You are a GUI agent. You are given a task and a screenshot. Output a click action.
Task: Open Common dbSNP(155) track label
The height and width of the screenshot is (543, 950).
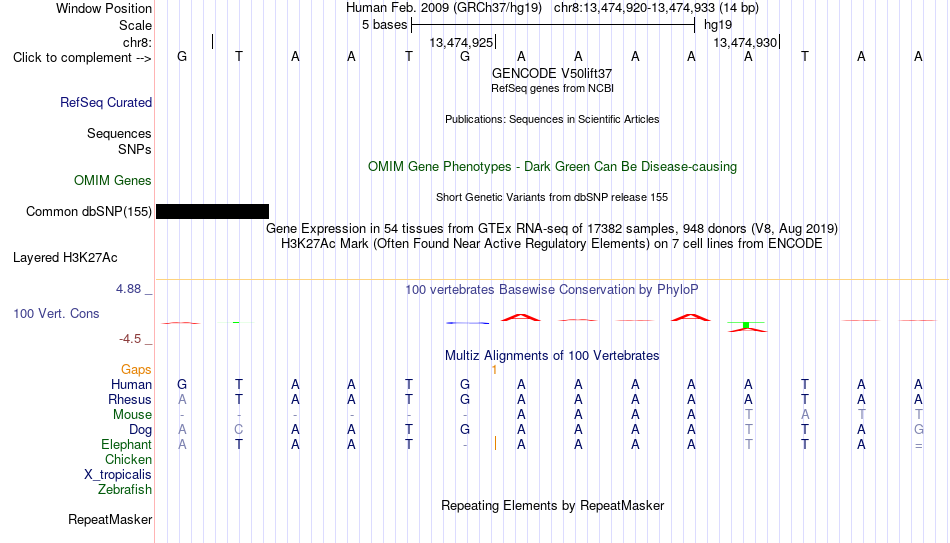88,212
